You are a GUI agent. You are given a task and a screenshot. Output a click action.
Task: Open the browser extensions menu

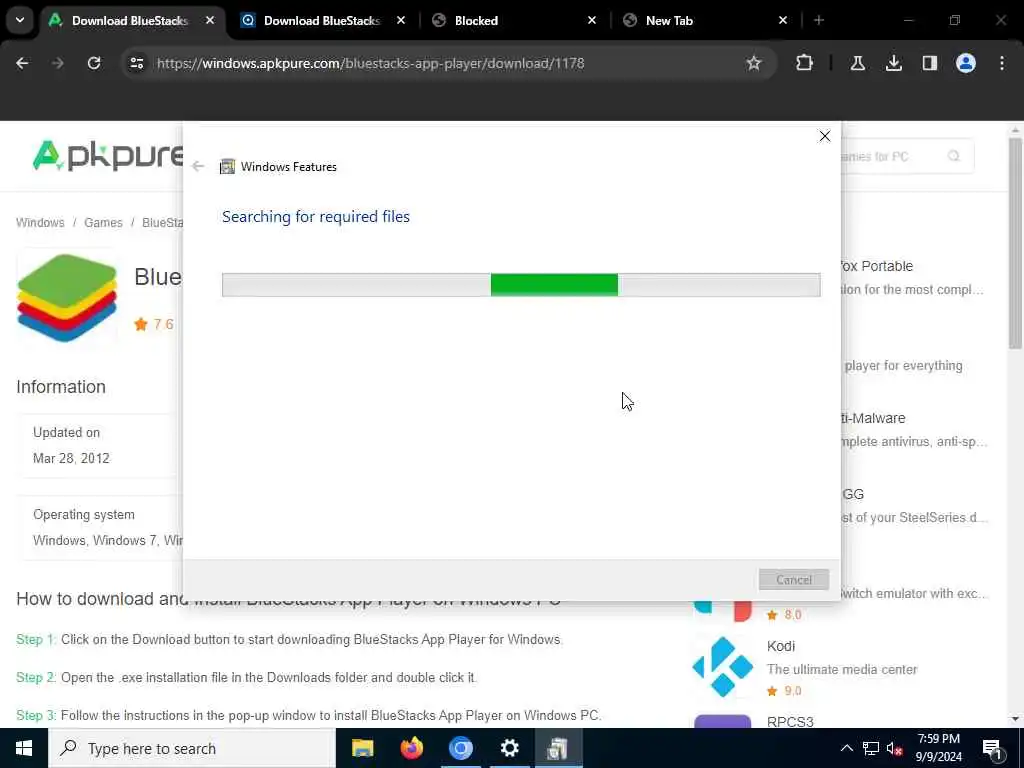click(805, 63)
